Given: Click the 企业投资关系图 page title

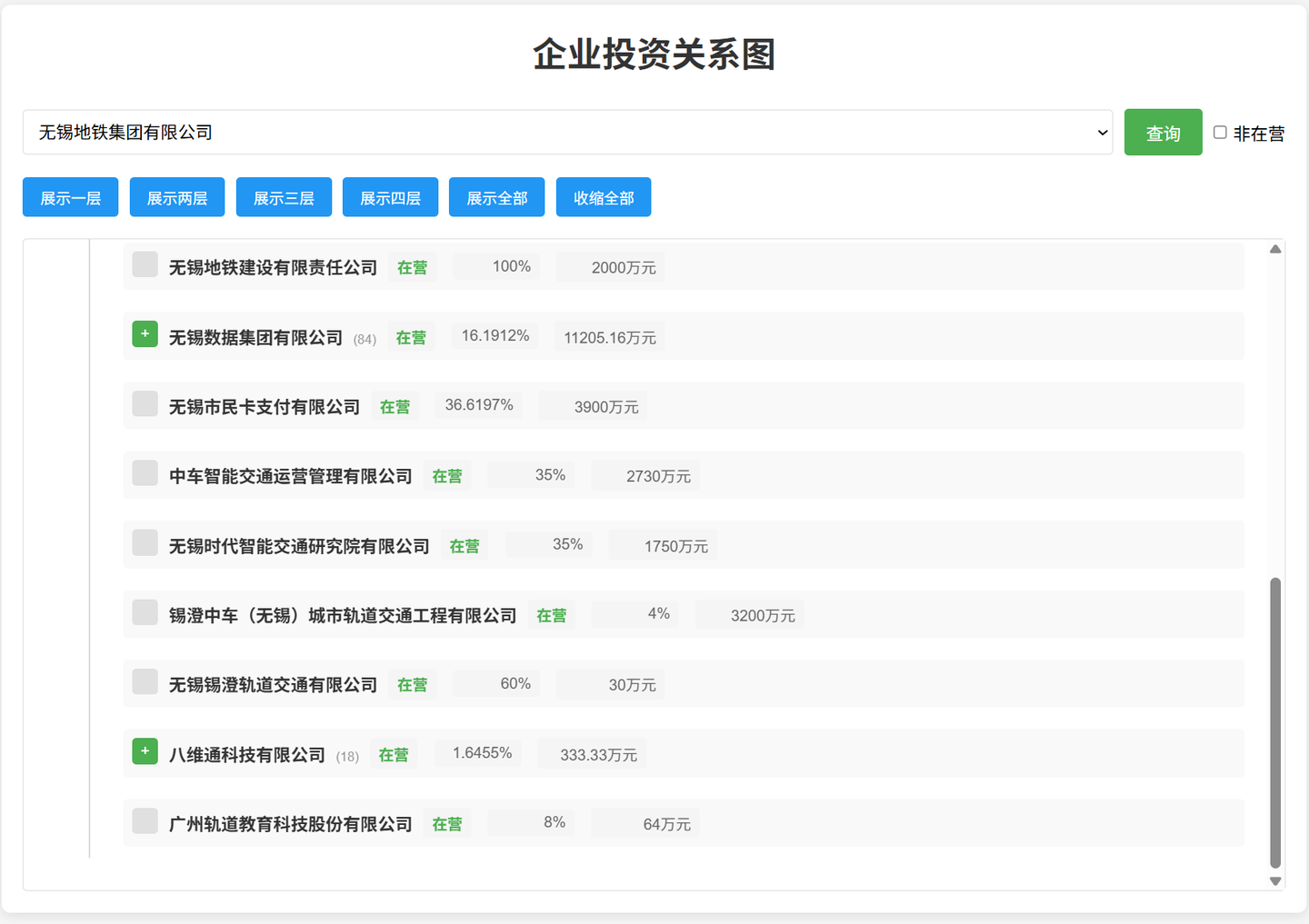Looking at the screenshot, I should [654, 54].
